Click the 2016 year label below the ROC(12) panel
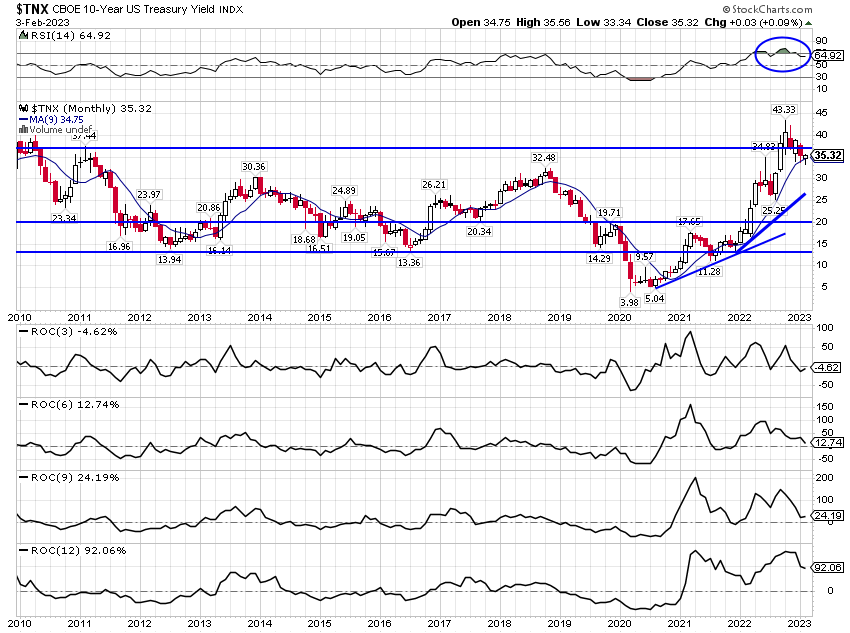 (x=379, y=624)
